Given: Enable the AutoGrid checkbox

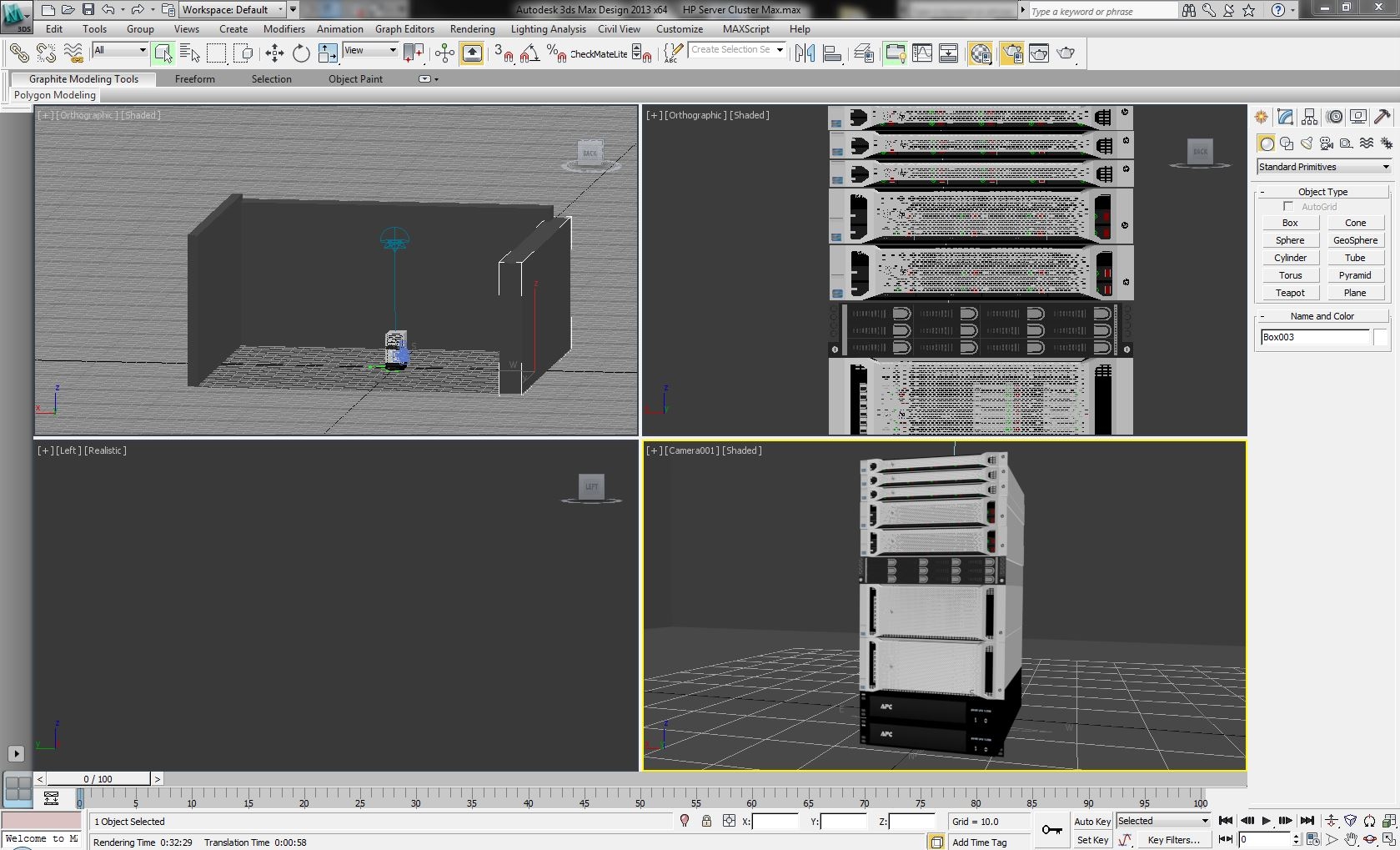Looking at the screenshot, I should tap(1287, 207).
